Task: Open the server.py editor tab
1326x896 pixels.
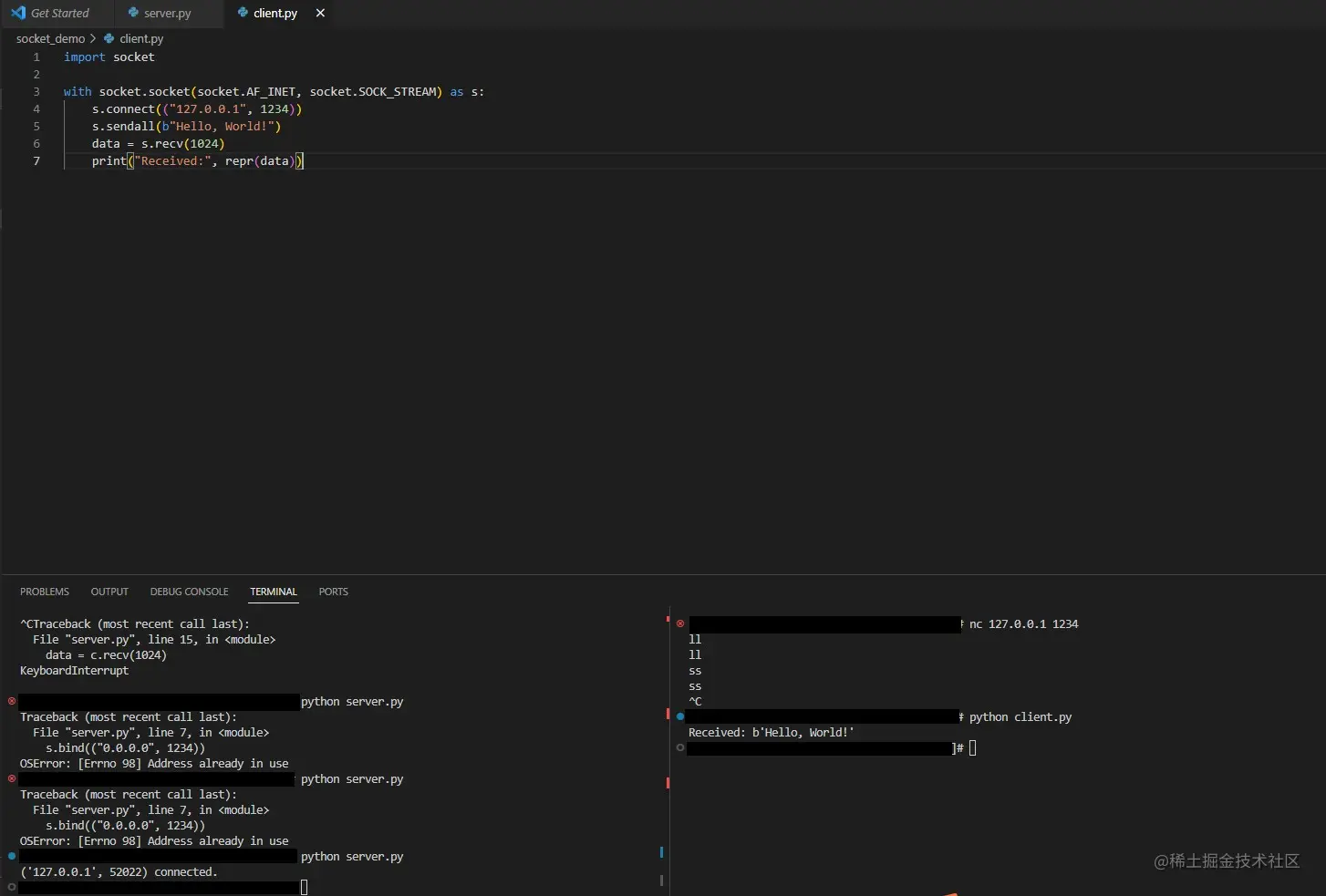Action: tap(168, 14)
